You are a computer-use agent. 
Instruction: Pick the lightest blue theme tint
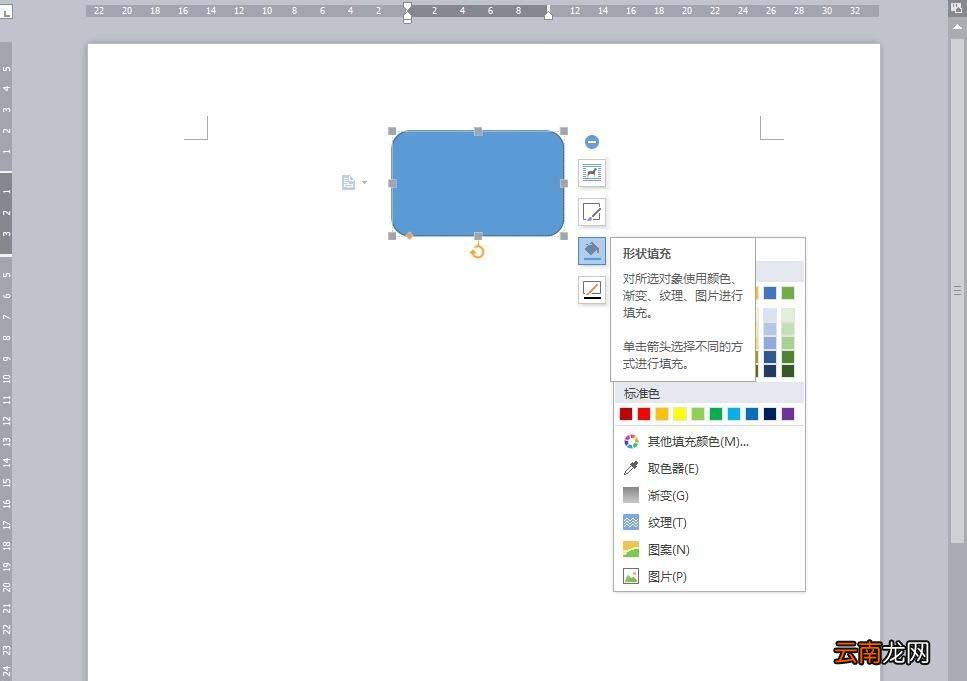click(x=770, y=315)
